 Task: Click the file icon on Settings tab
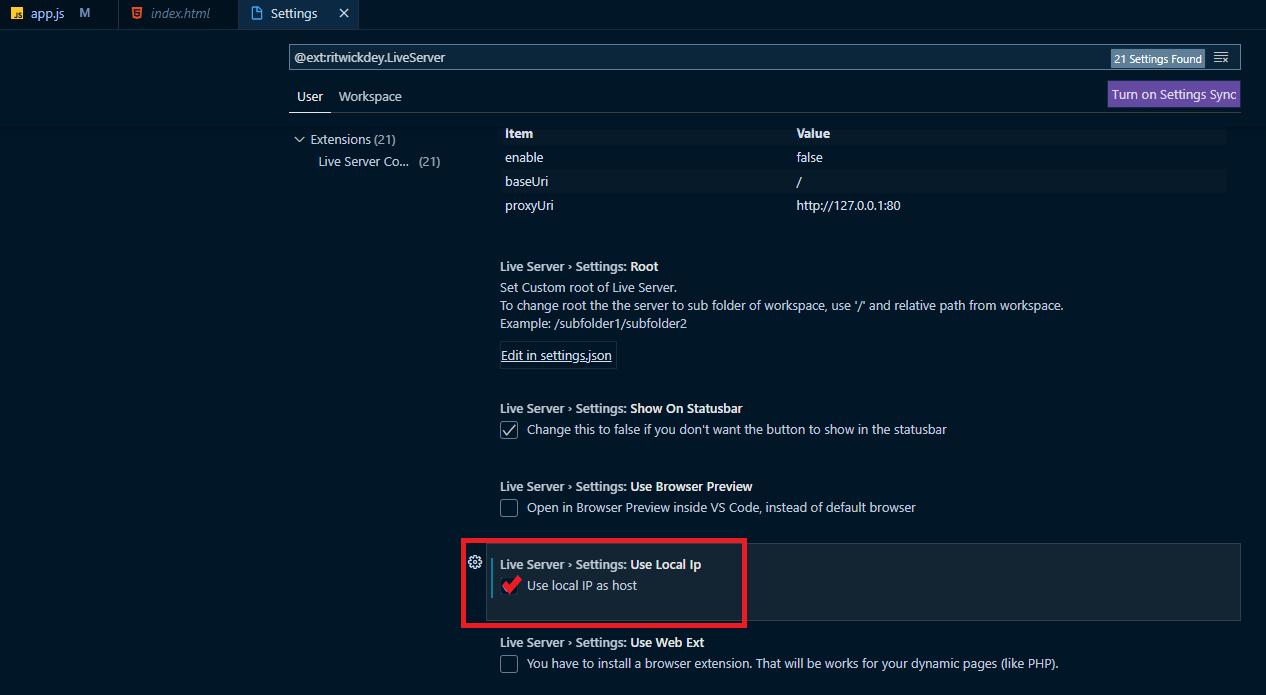[x=257, y=14]
